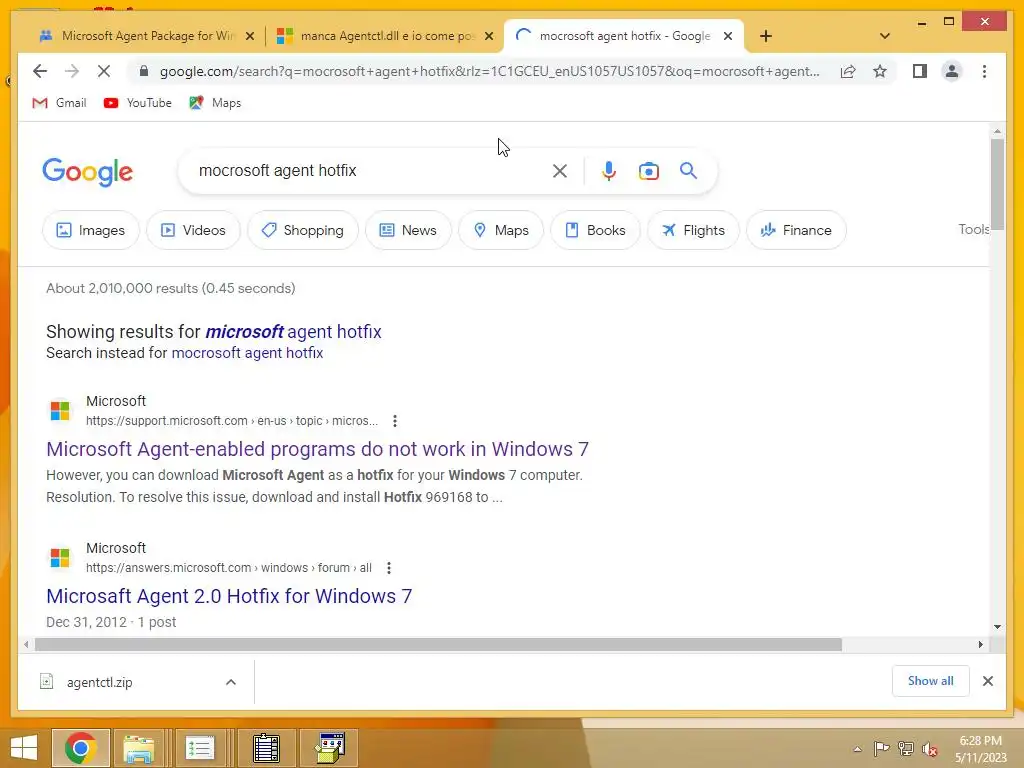Image resolution: width=1024 pixels, height=768 pixels.
Task: Switch to Microsoft Agent Package tab
Action: [138, 36]
